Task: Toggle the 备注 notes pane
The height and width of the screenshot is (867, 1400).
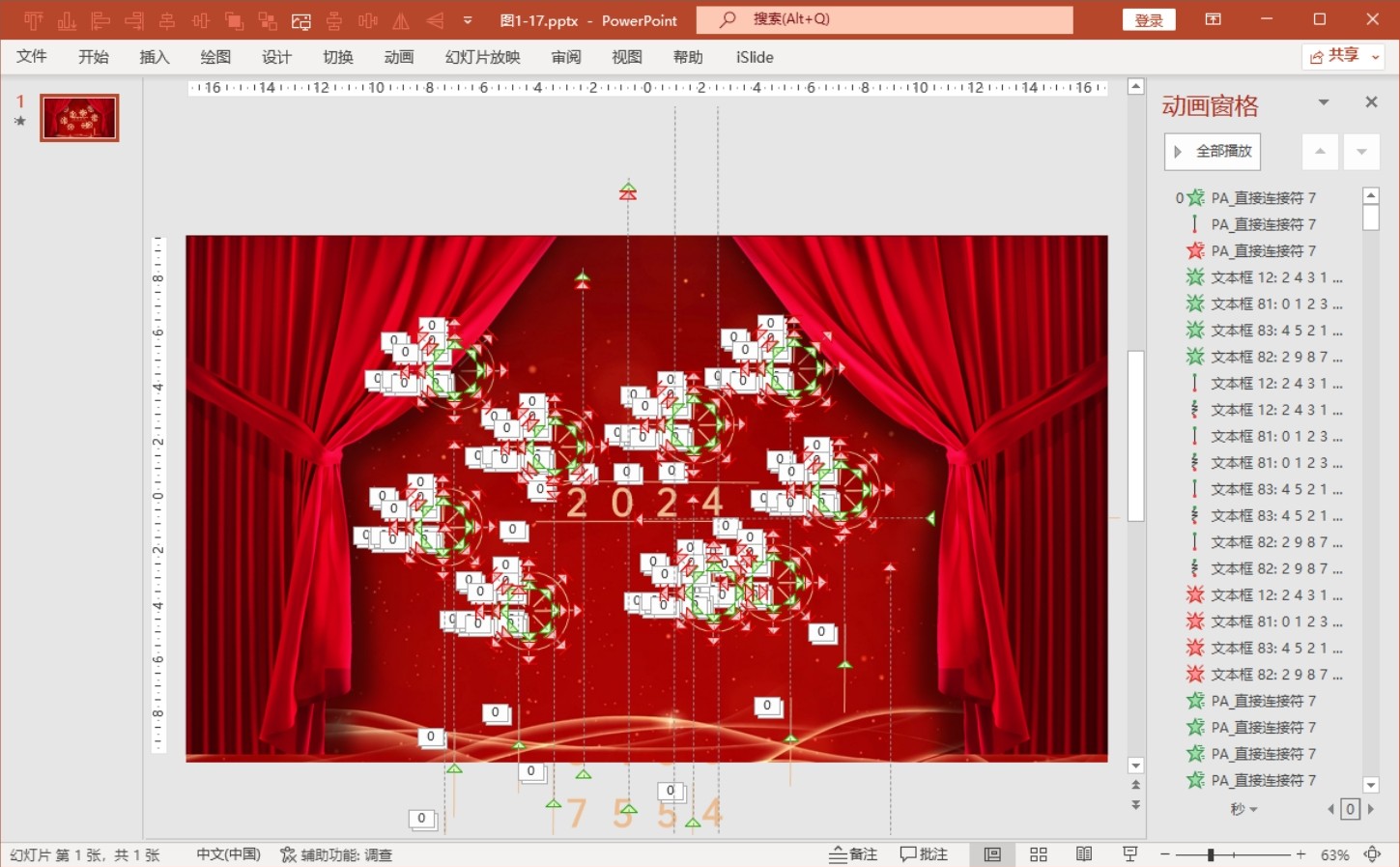Action: [x=853, y=854]
